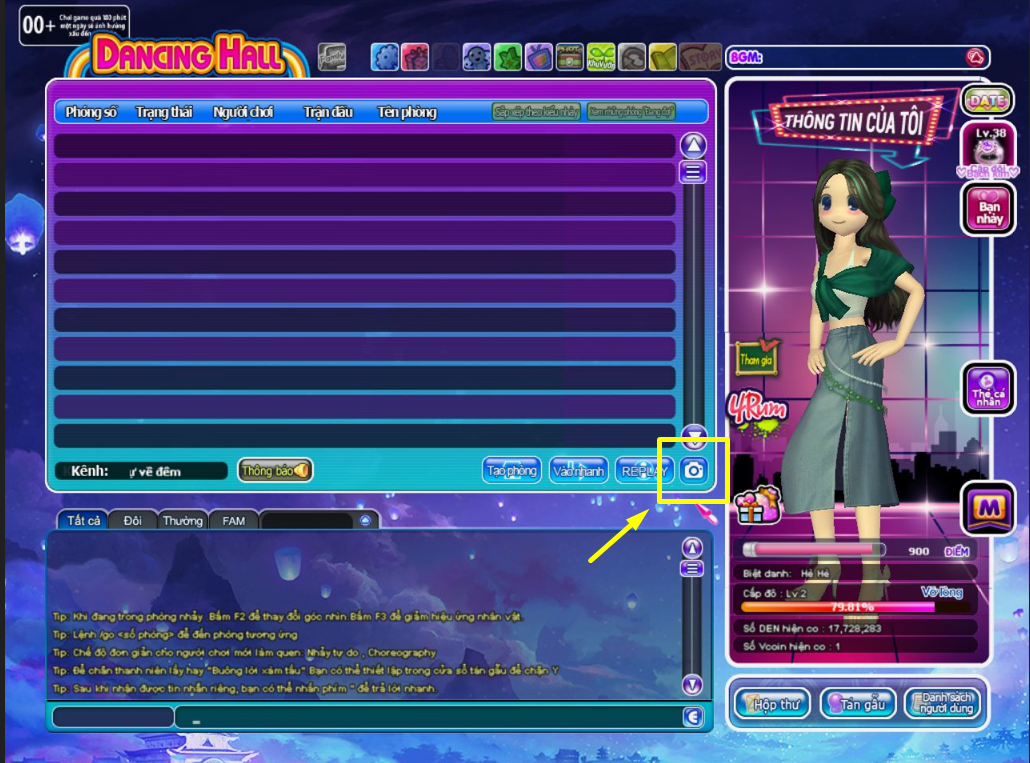This screenshot has width=1030, height=763.
Task: Open the chat panel menu button below the up arrow
Action: point(692,569)
